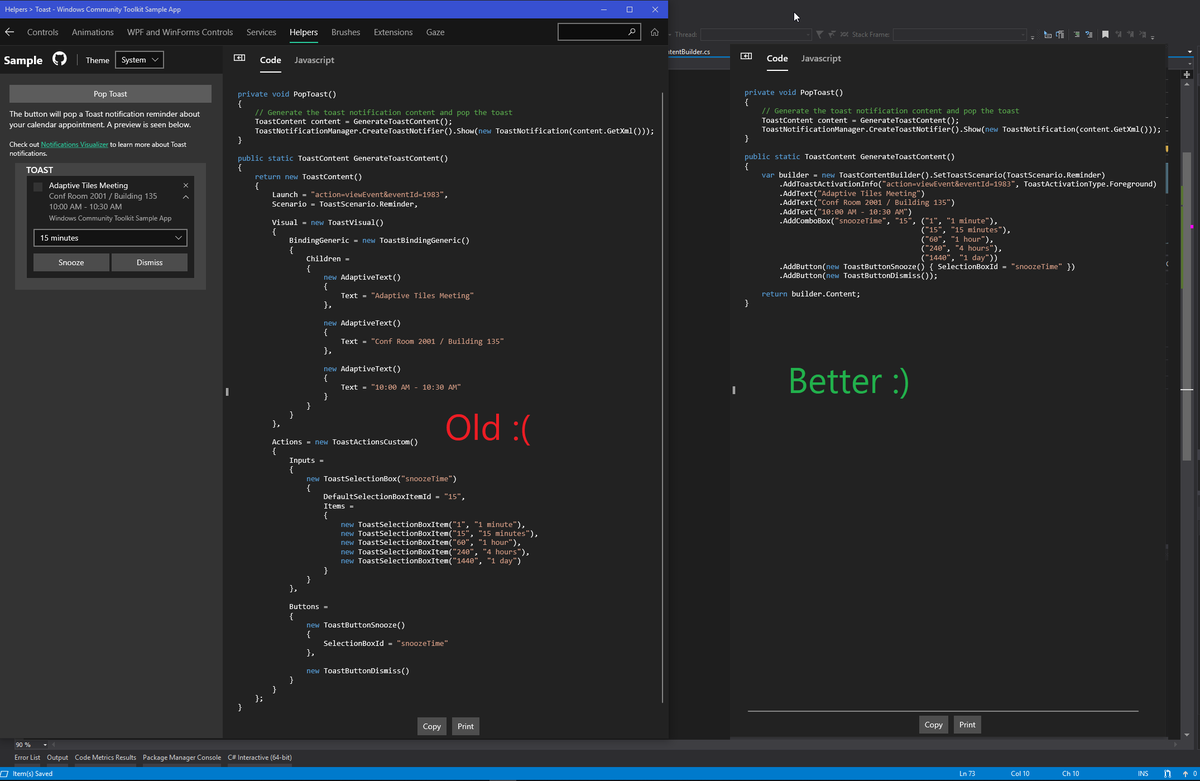Open the Extensions menu
The image size is (1200, 781).
tap(393, 32)
